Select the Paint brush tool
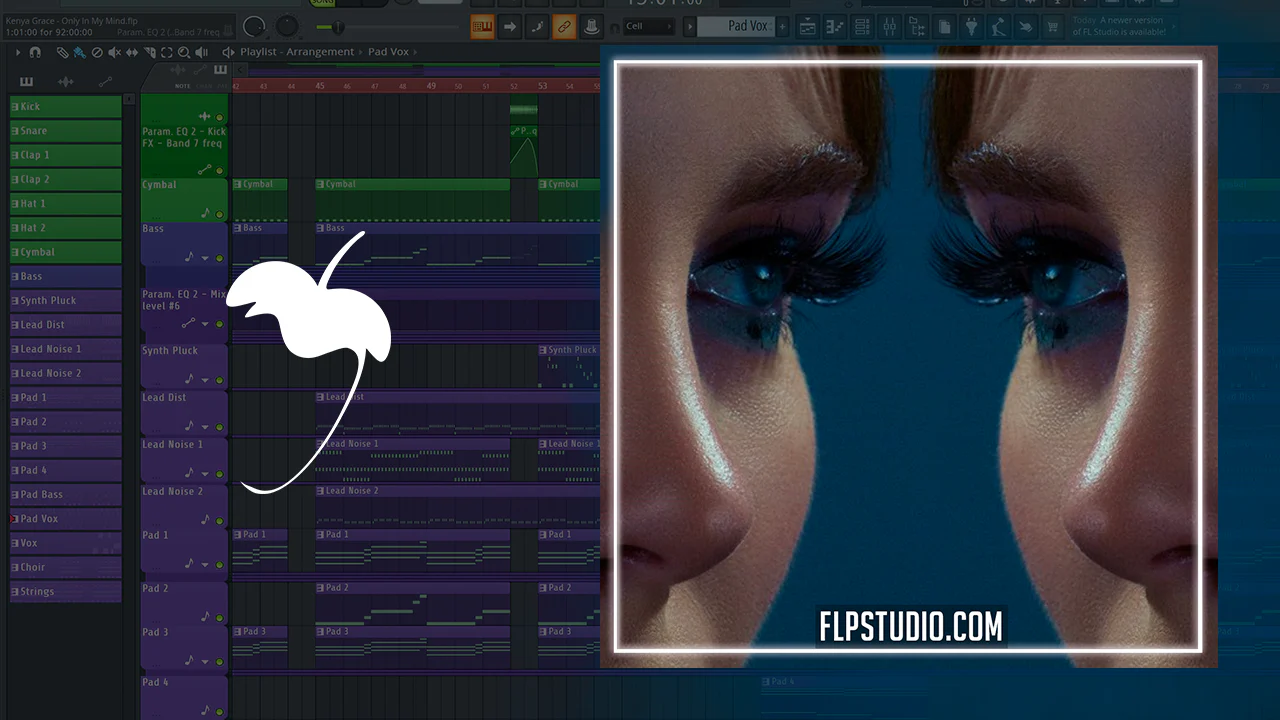This screenshot has height=720, width=1280. (79, 52)
